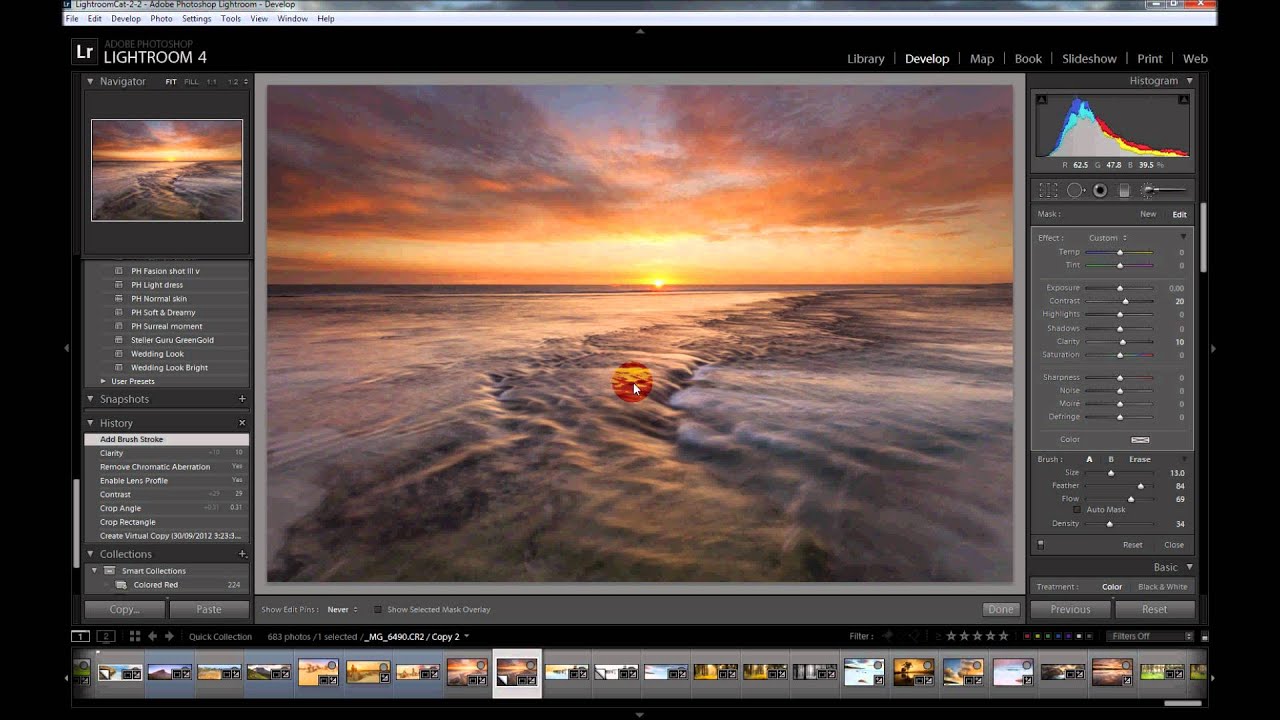The image size is (1280, 720).
Task: Expand the User Presets folder
Action: tap(103, 381)
